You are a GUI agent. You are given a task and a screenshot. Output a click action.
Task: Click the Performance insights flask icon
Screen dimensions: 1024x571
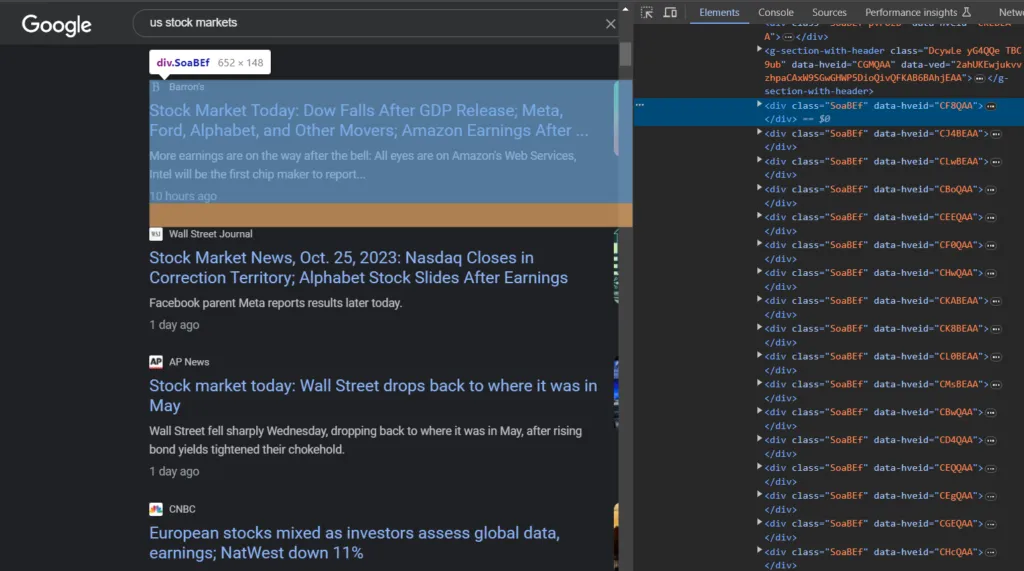966,13
